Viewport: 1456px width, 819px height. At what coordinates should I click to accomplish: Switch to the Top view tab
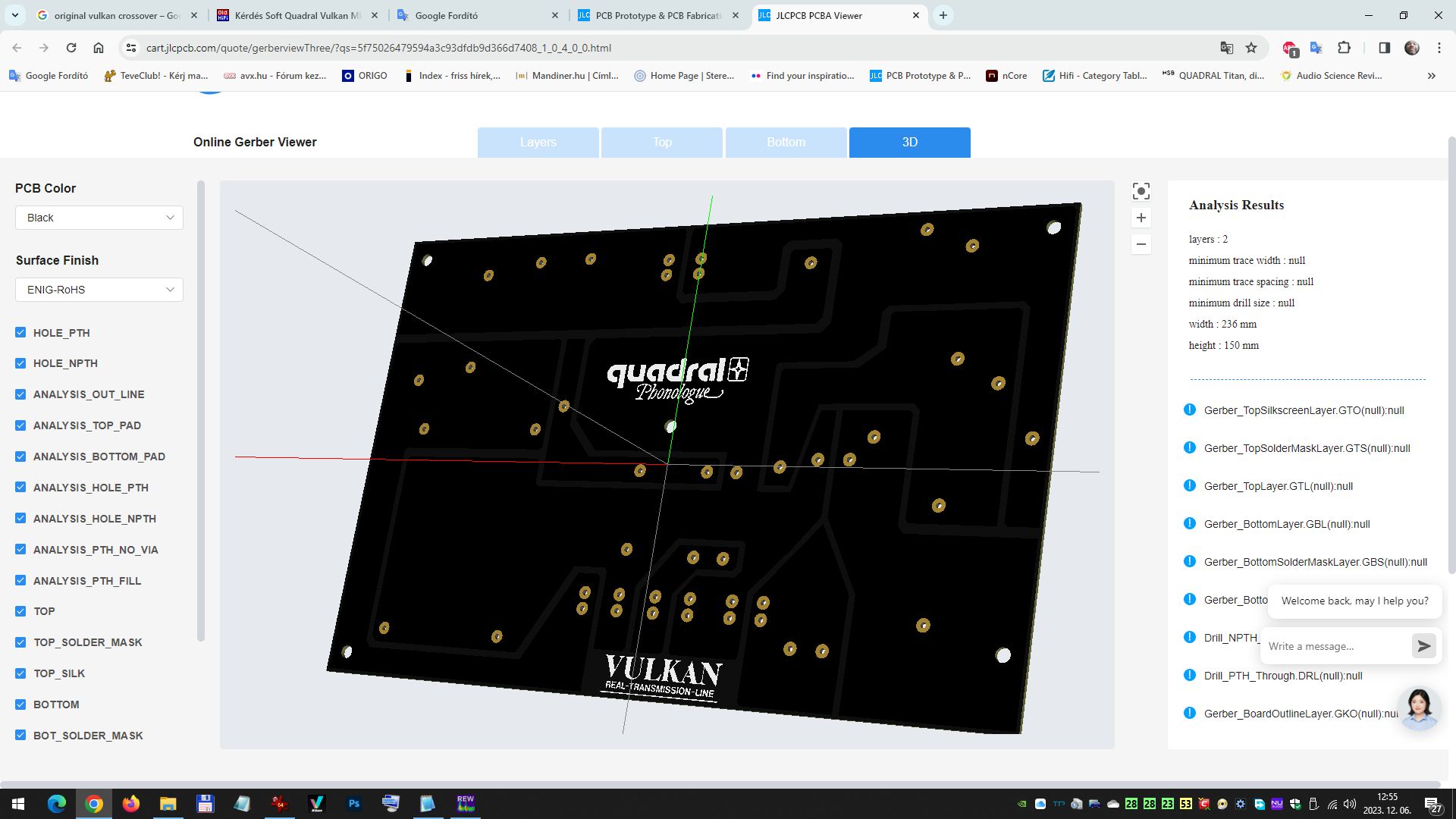click(662, 143)
